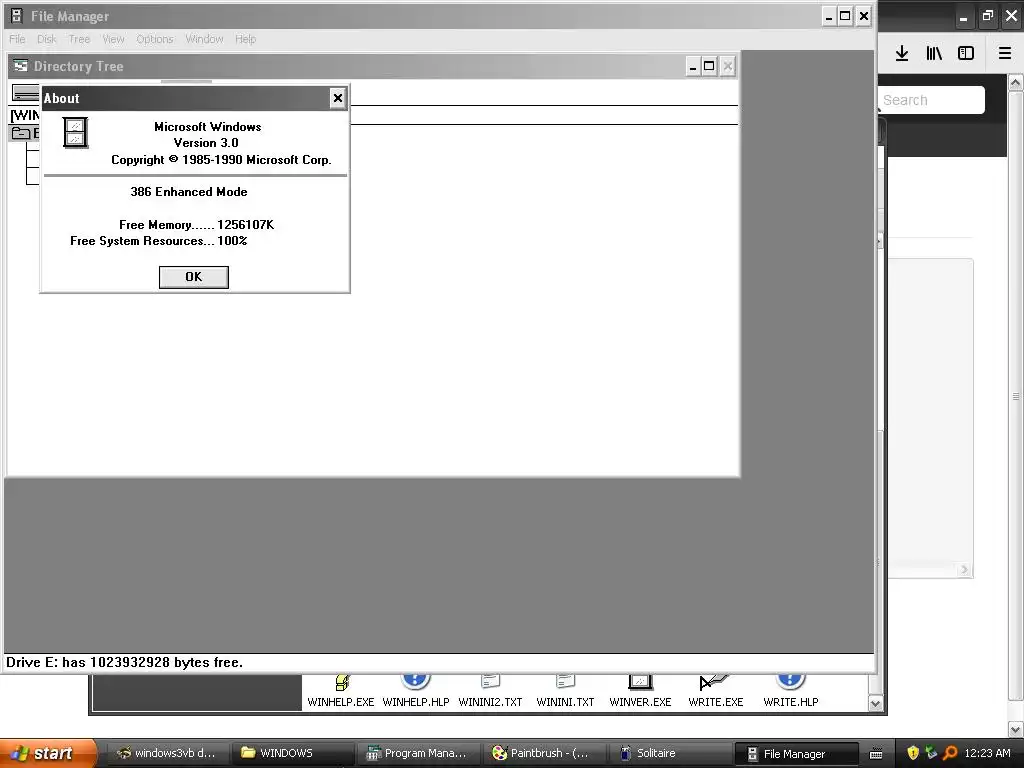Select the drive icon in Directory Tree
1024x768 pixels.
(x=25, y=93)
